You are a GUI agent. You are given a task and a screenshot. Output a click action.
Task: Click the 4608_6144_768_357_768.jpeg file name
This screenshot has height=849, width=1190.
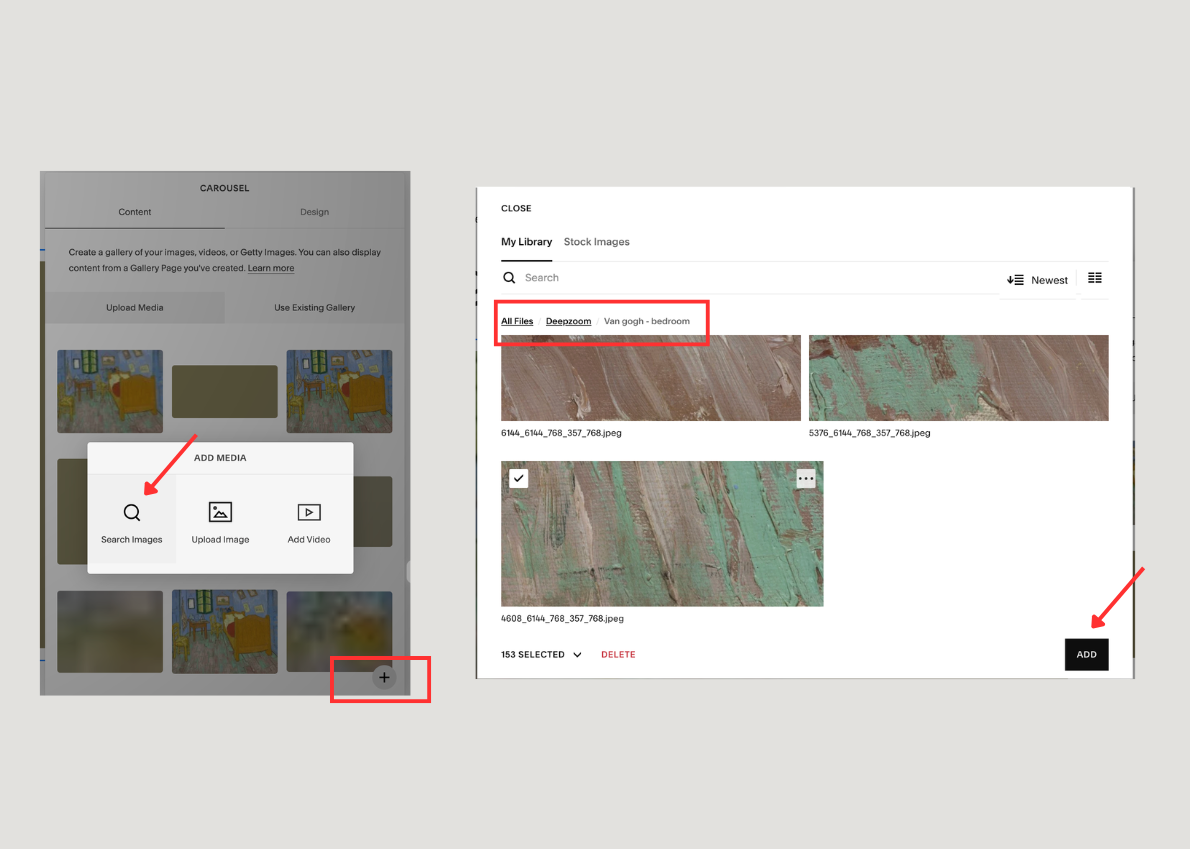coord(562,618)
